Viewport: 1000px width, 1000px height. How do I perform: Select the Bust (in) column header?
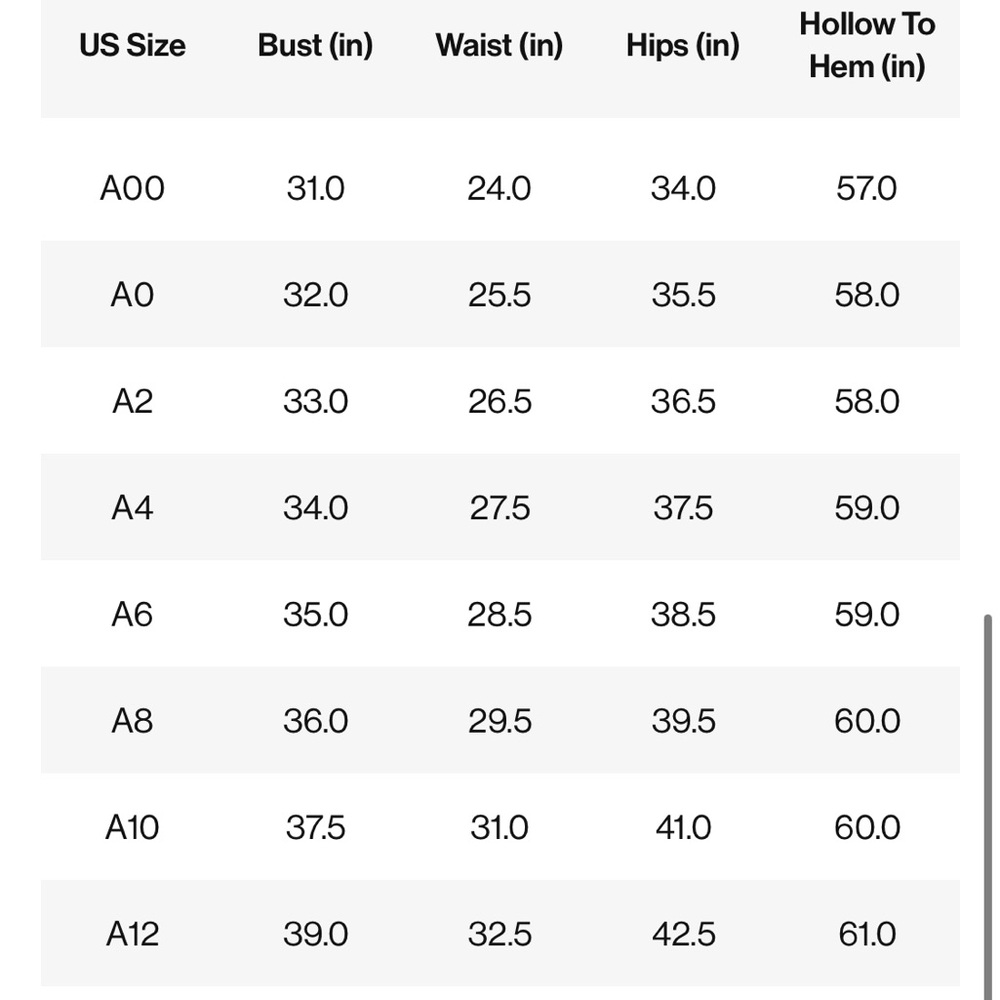315,46
